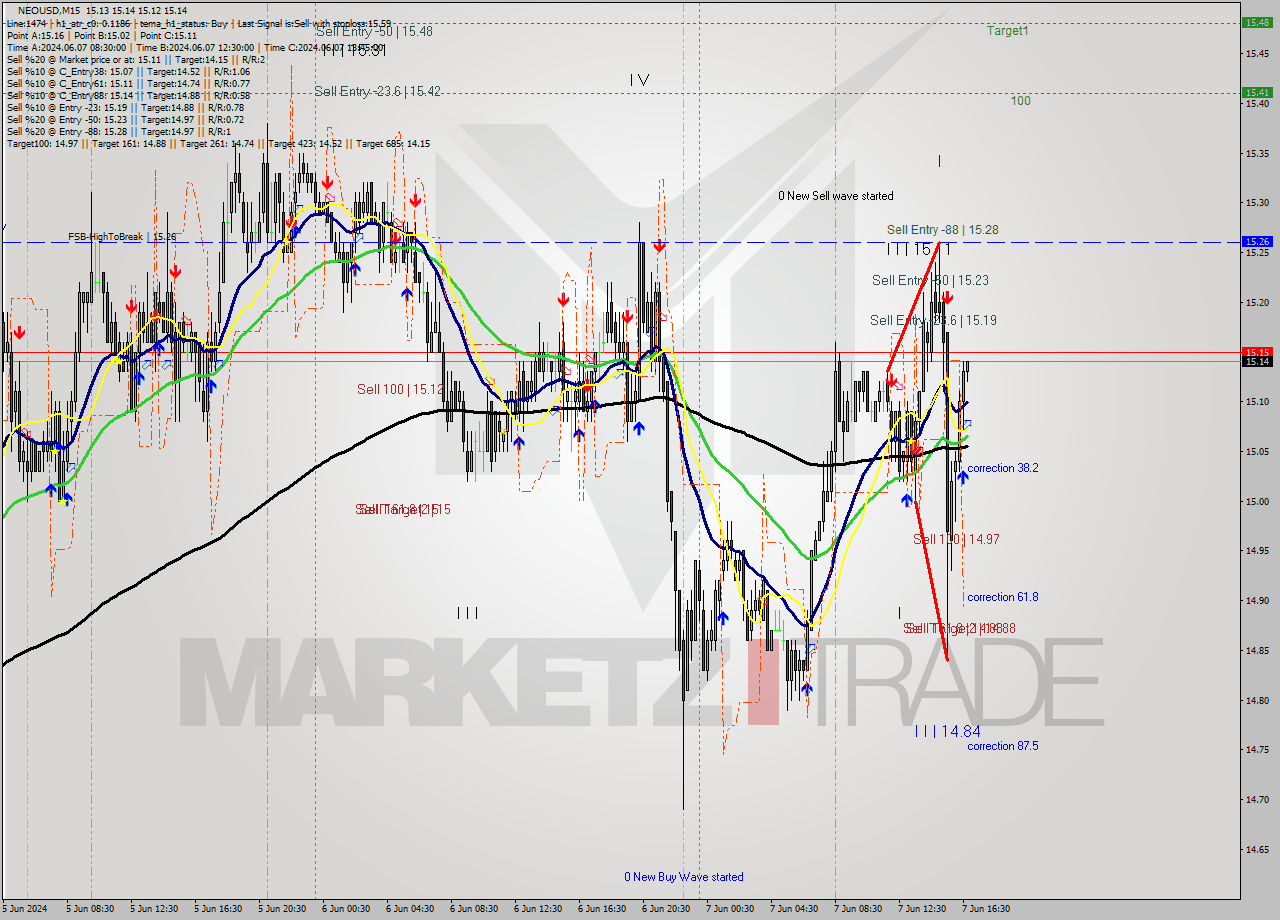Viewport: 1280px width, 920px height.
Task: Click the 'Sell Entry -88 | 15.28' label
Action: coord(942,230)
